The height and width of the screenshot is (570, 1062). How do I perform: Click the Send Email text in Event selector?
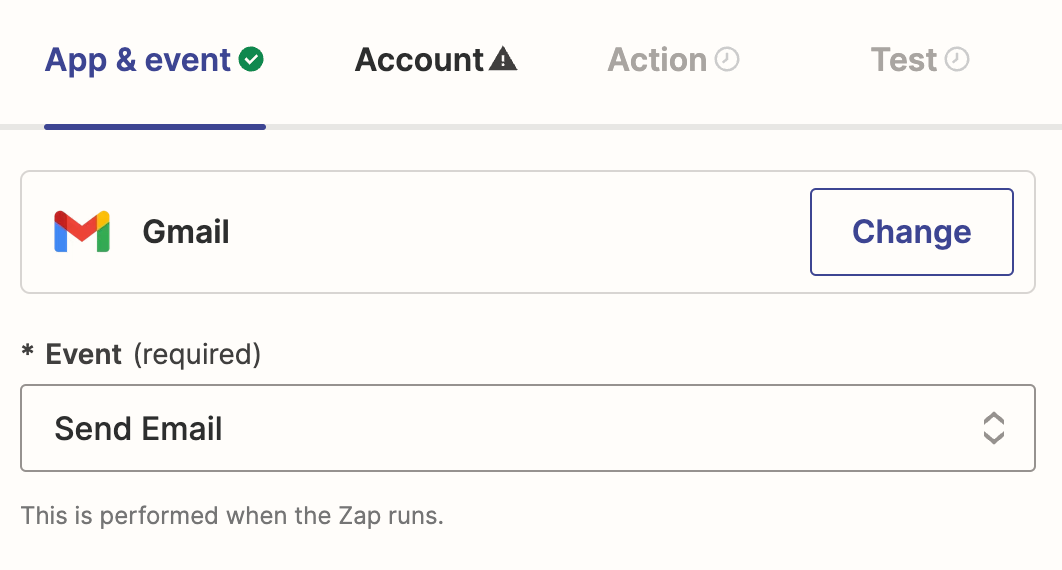pyautogui.click(x=139, y=429)
